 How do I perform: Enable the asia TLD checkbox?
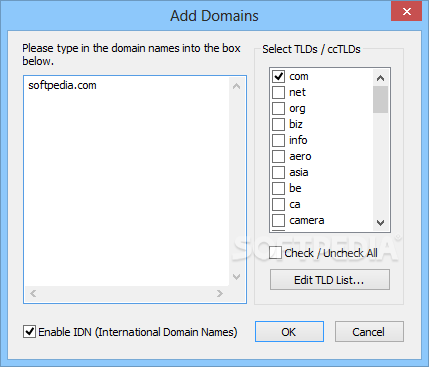(278, 172)
